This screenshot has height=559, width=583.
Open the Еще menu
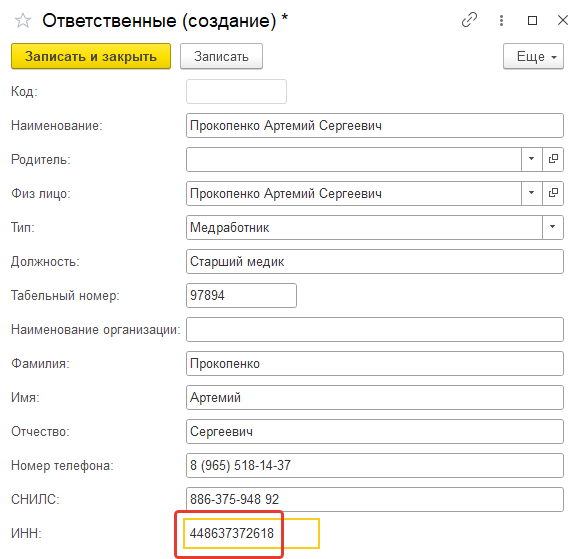534,57
